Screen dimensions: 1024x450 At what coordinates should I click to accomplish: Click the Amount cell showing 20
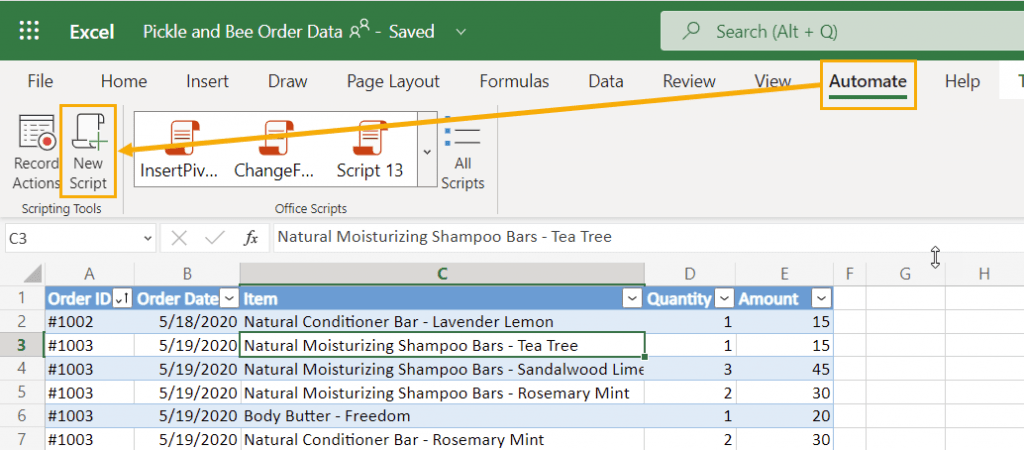[x=784, y=416]
